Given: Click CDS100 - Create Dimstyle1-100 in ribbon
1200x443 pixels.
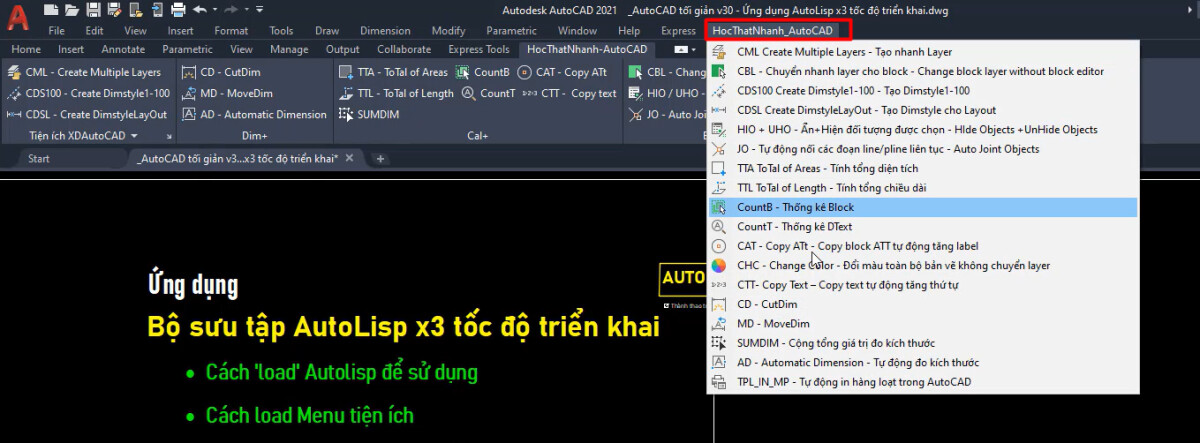Looking at the screenshot, I should [88, 93].
